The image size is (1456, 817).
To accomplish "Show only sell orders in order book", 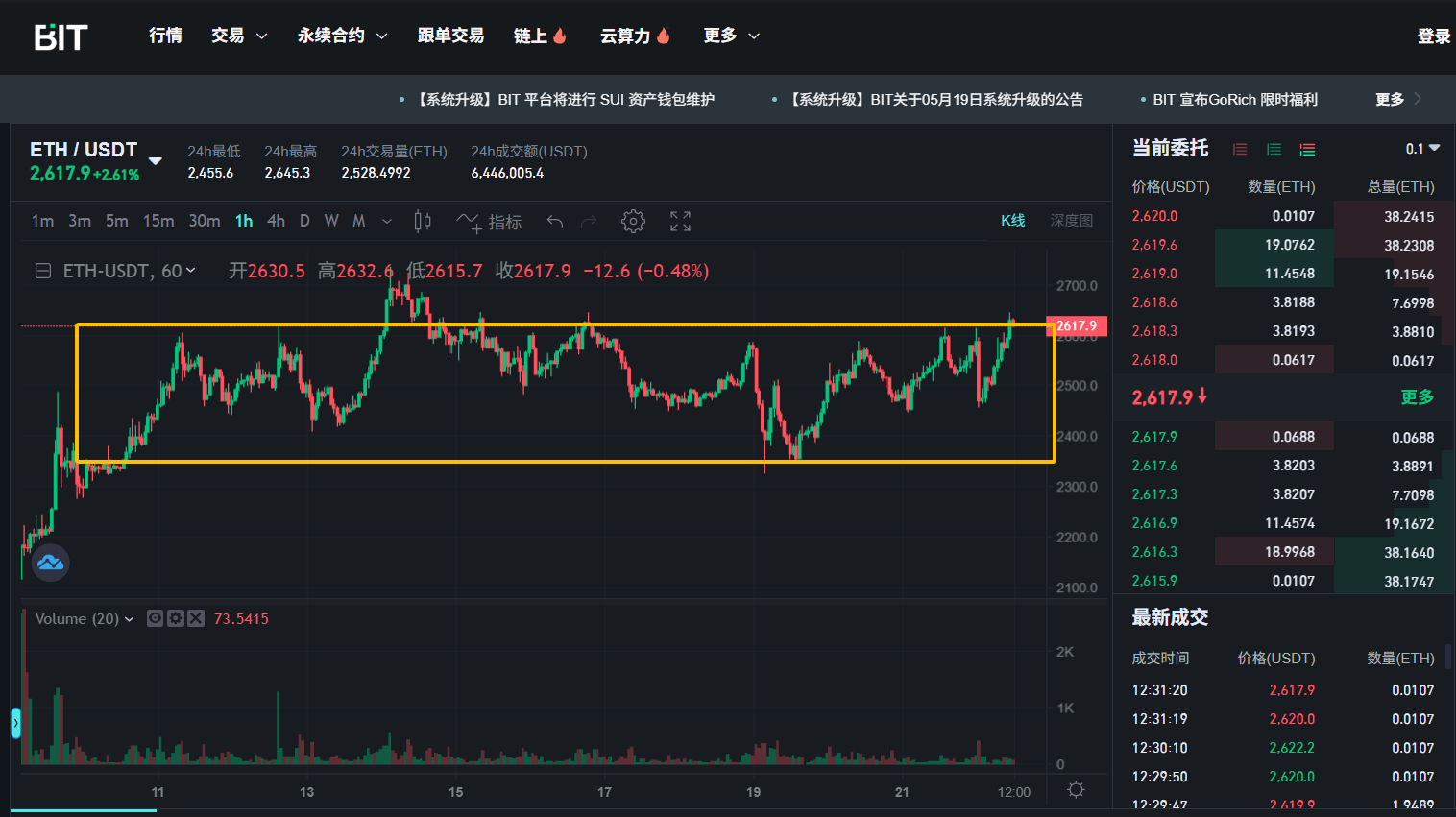I will tap(1240, 149).
